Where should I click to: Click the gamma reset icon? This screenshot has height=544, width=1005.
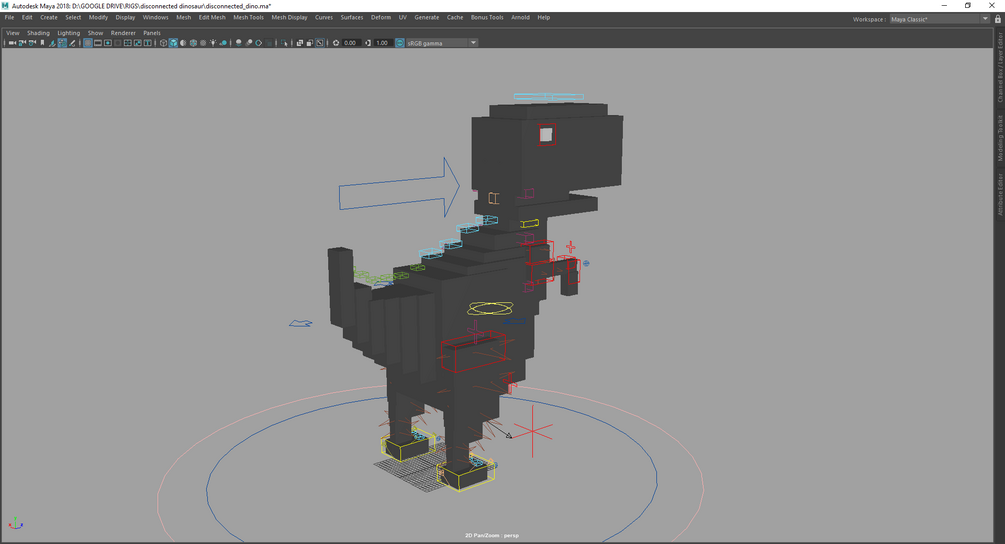pos(368,43)
